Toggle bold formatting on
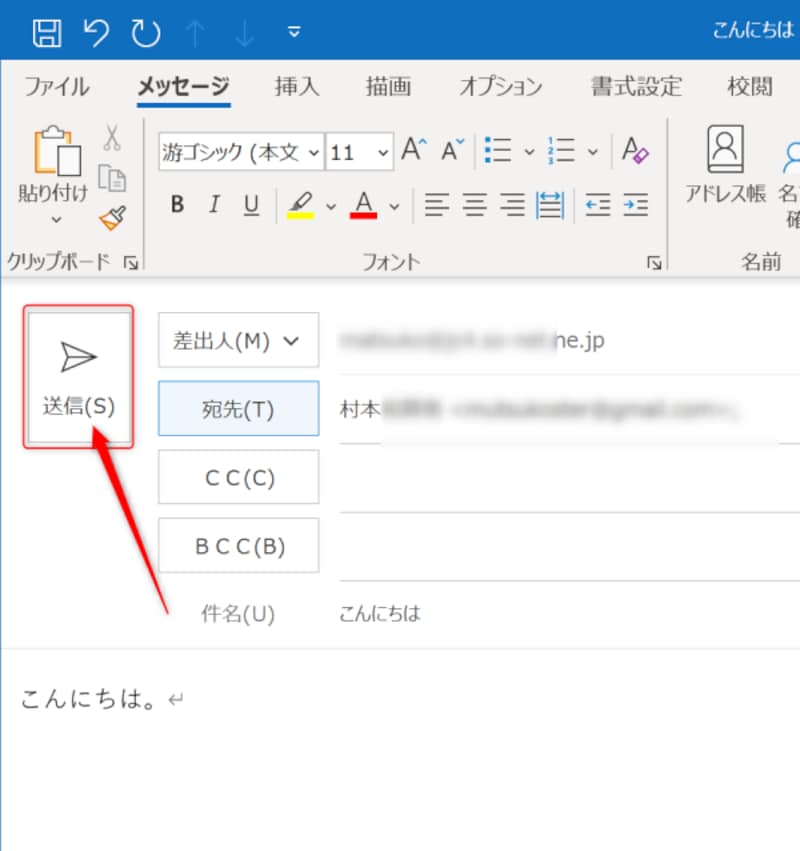This screenshot has height=851, width=800. (177, 205)
